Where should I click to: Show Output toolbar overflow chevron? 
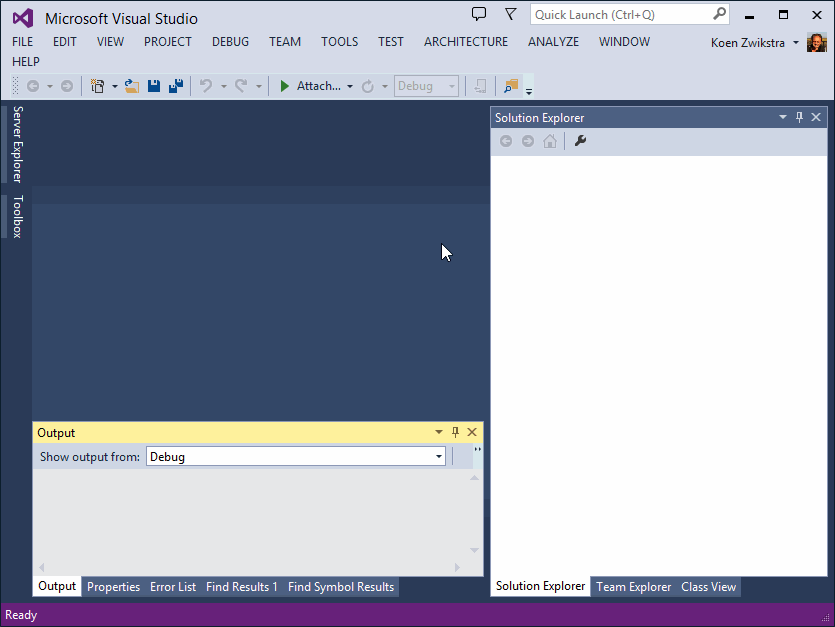pos(478,450)
